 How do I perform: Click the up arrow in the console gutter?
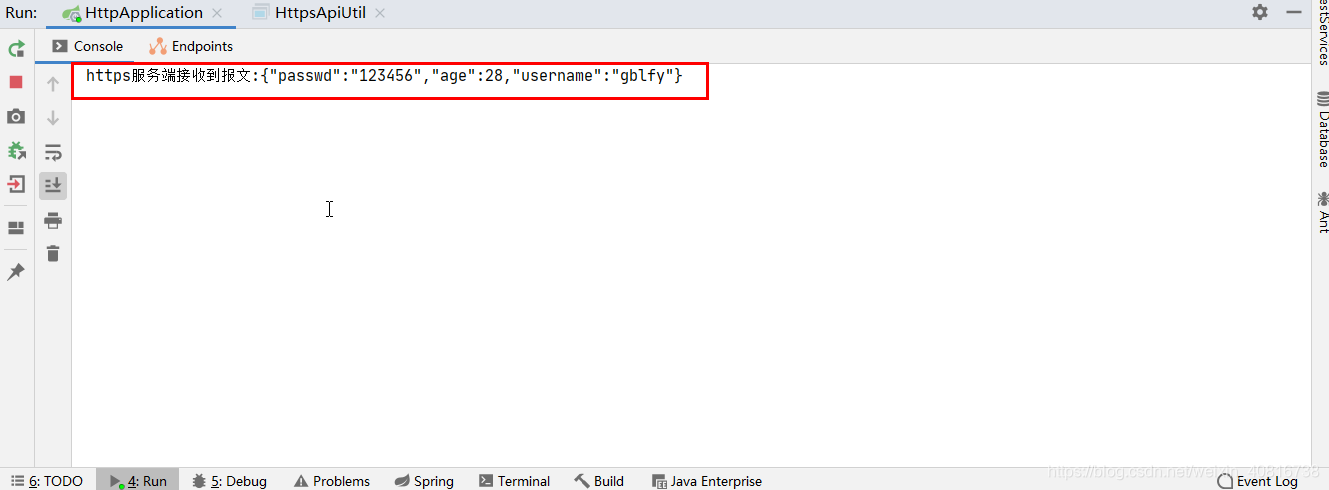coord(53,84)
